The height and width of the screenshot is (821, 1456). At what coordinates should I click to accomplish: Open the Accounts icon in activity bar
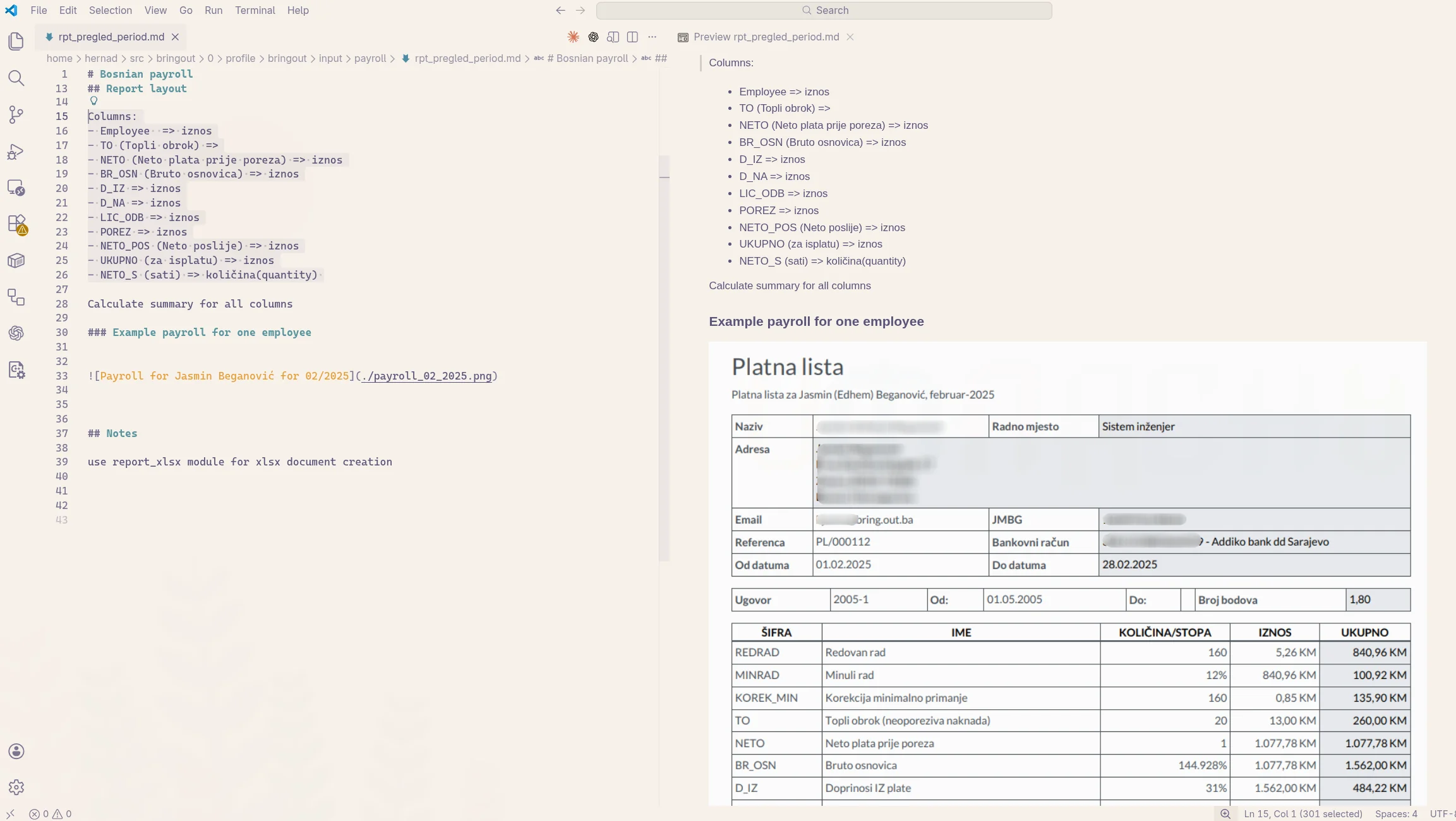tap(16, 751)
